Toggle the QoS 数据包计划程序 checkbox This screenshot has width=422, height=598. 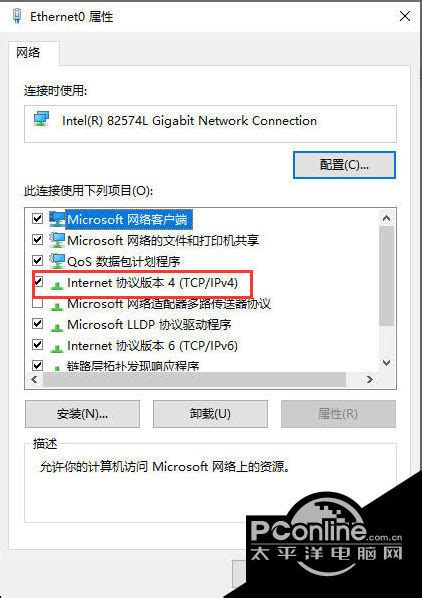click(37, 261)
